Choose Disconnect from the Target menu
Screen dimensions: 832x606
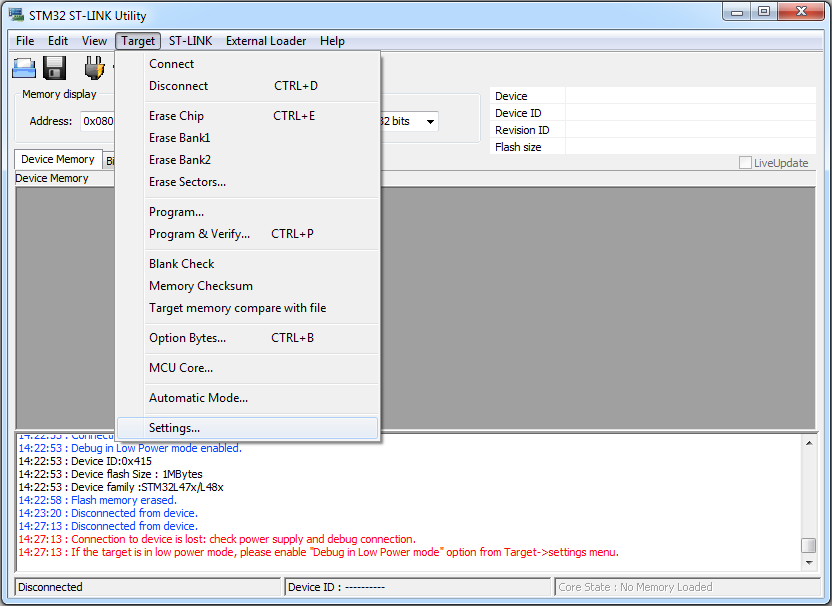tap(247, 86)
